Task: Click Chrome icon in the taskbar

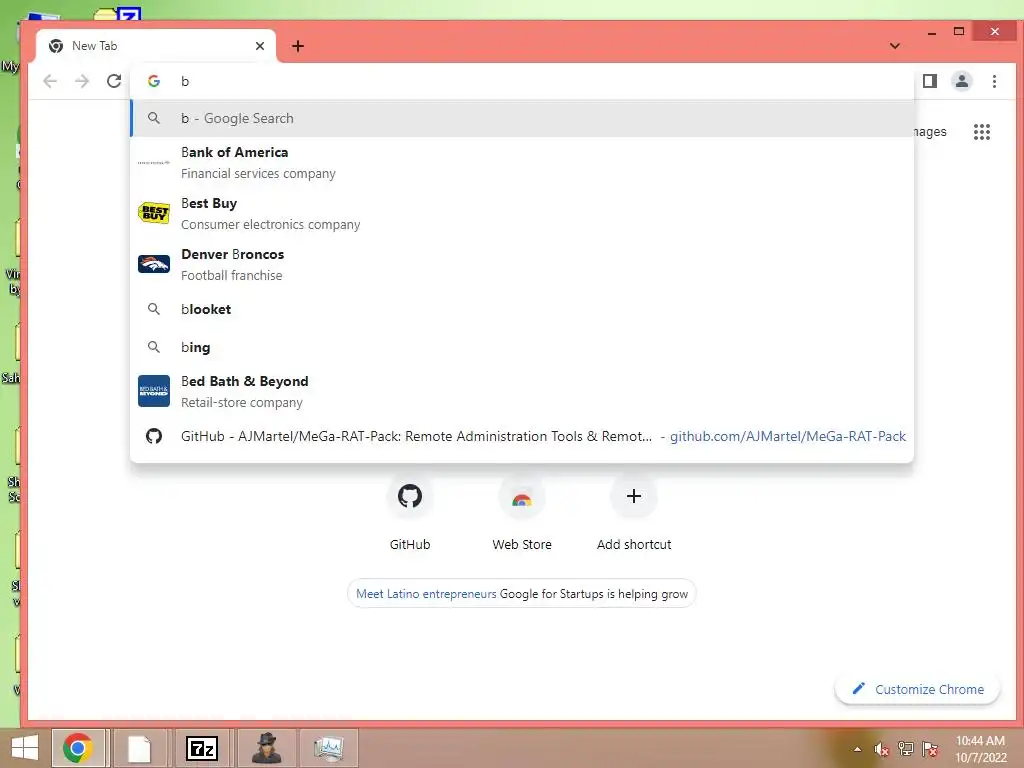Action: (78, 748)
